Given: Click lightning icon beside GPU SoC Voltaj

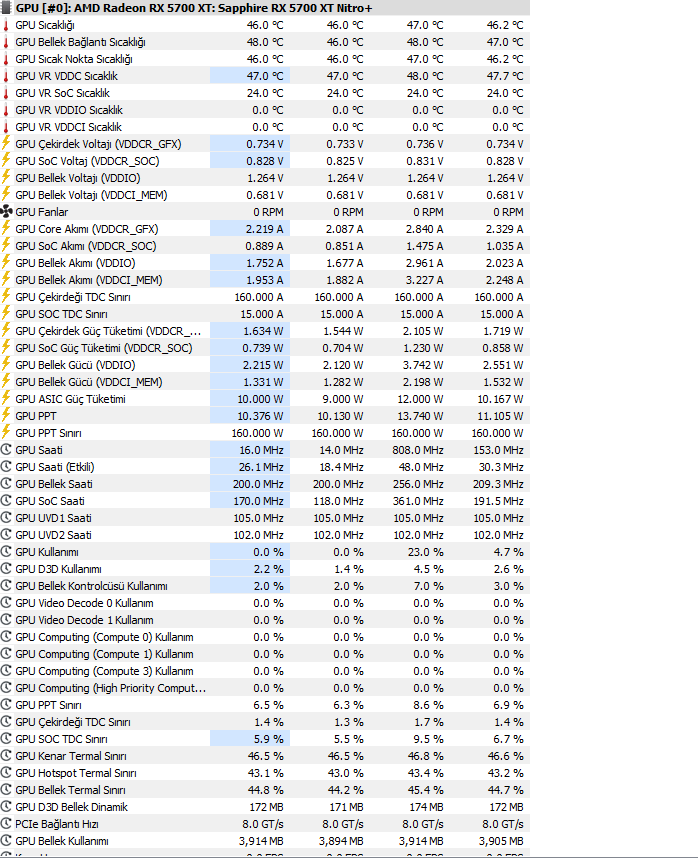Looking at the screenshot, I should click(6, 160).
